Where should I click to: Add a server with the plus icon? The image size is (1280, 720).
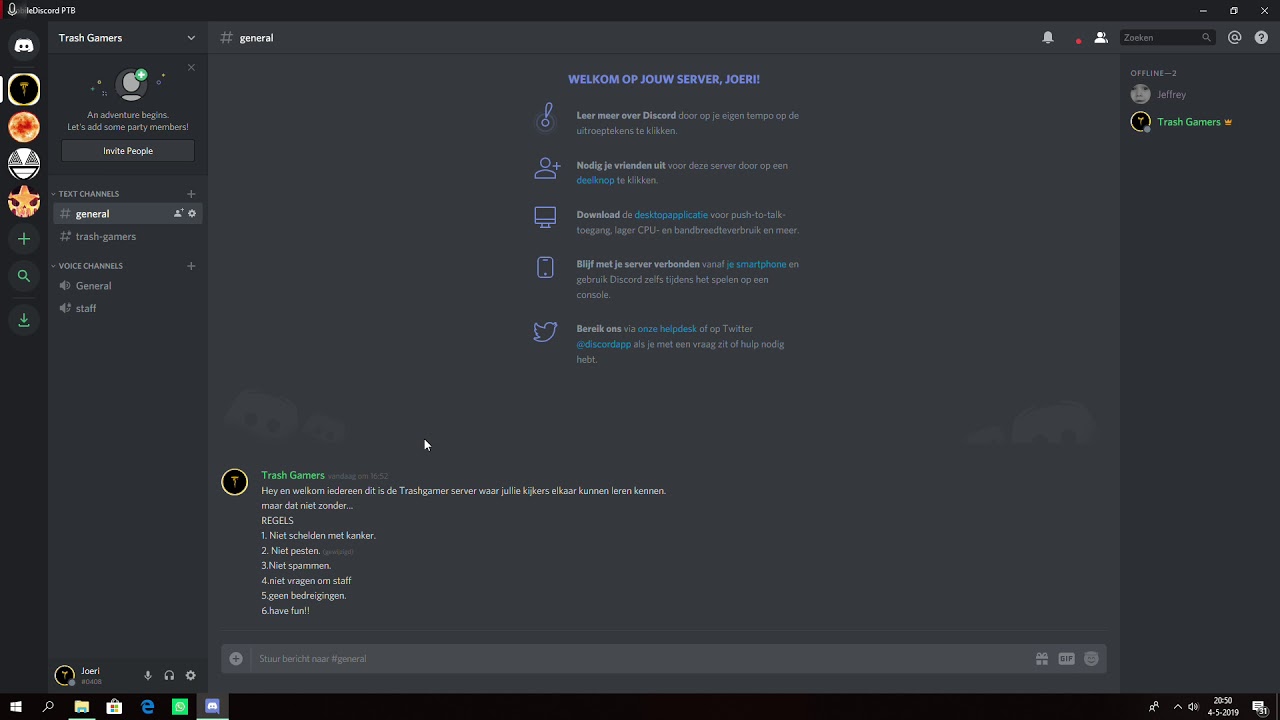[24, 239]
